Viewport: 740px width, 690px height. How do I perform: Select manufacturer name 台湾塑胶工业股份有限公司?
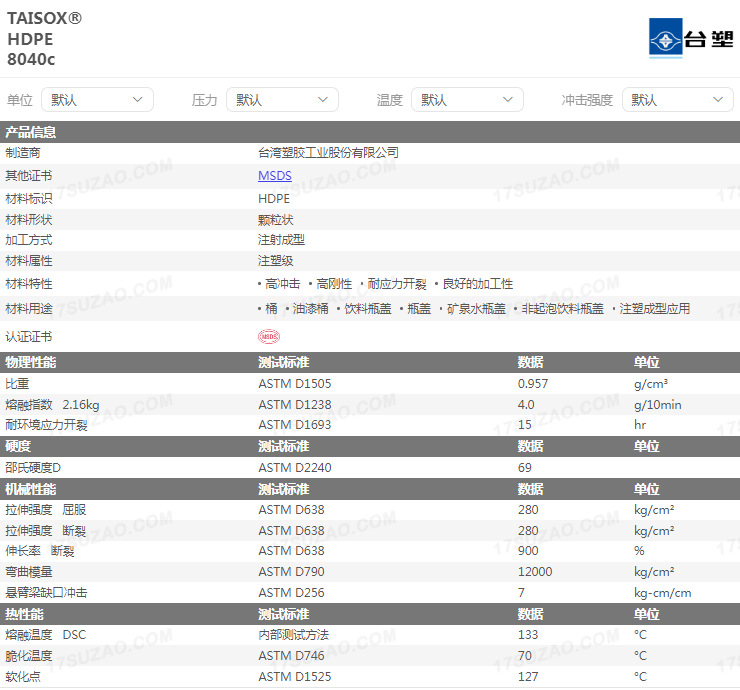point(328,152)
